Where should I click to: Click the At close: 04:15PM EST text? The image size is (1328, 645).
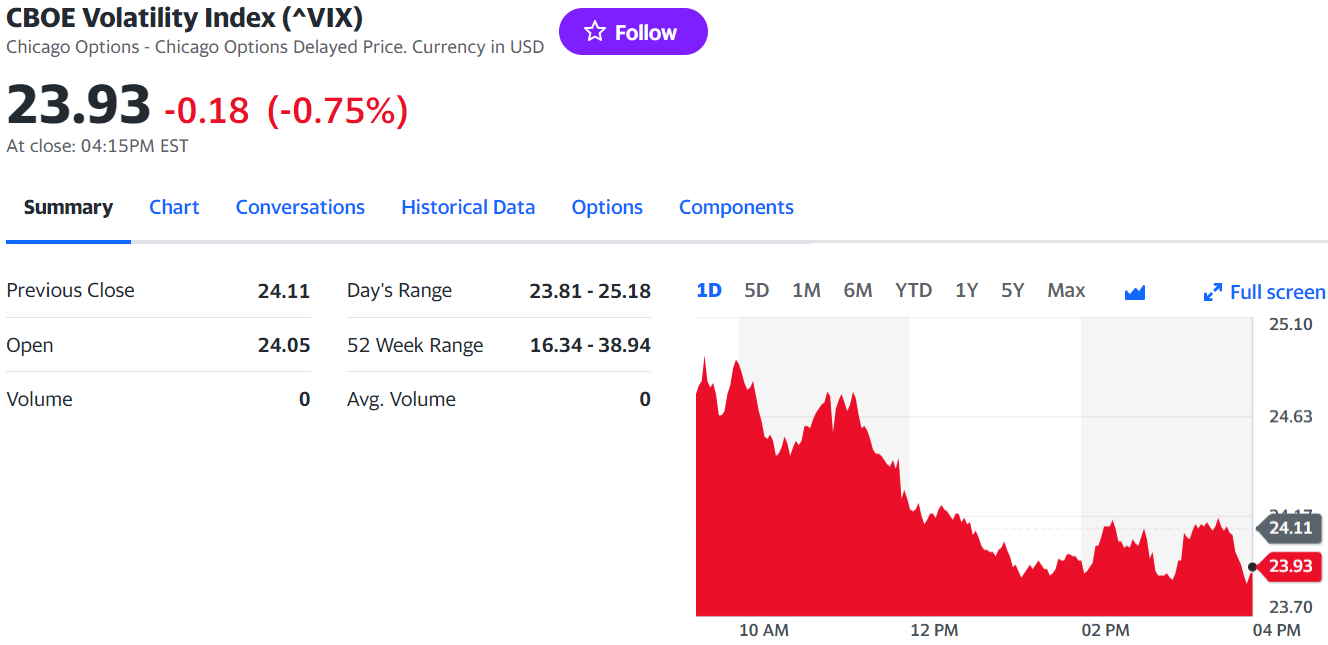coord(97,146)
